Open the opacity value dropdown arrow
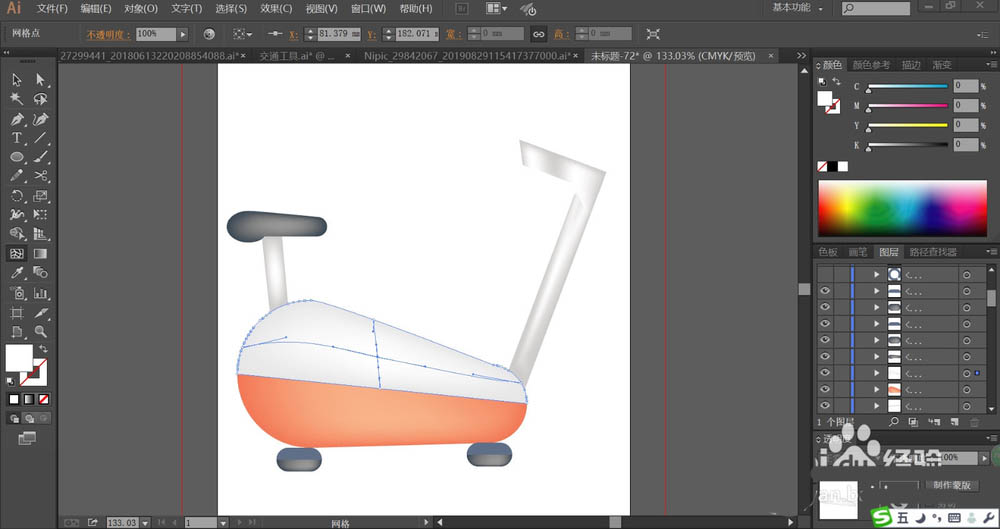This screenshot has height=529, width=1000. point(183,34)
